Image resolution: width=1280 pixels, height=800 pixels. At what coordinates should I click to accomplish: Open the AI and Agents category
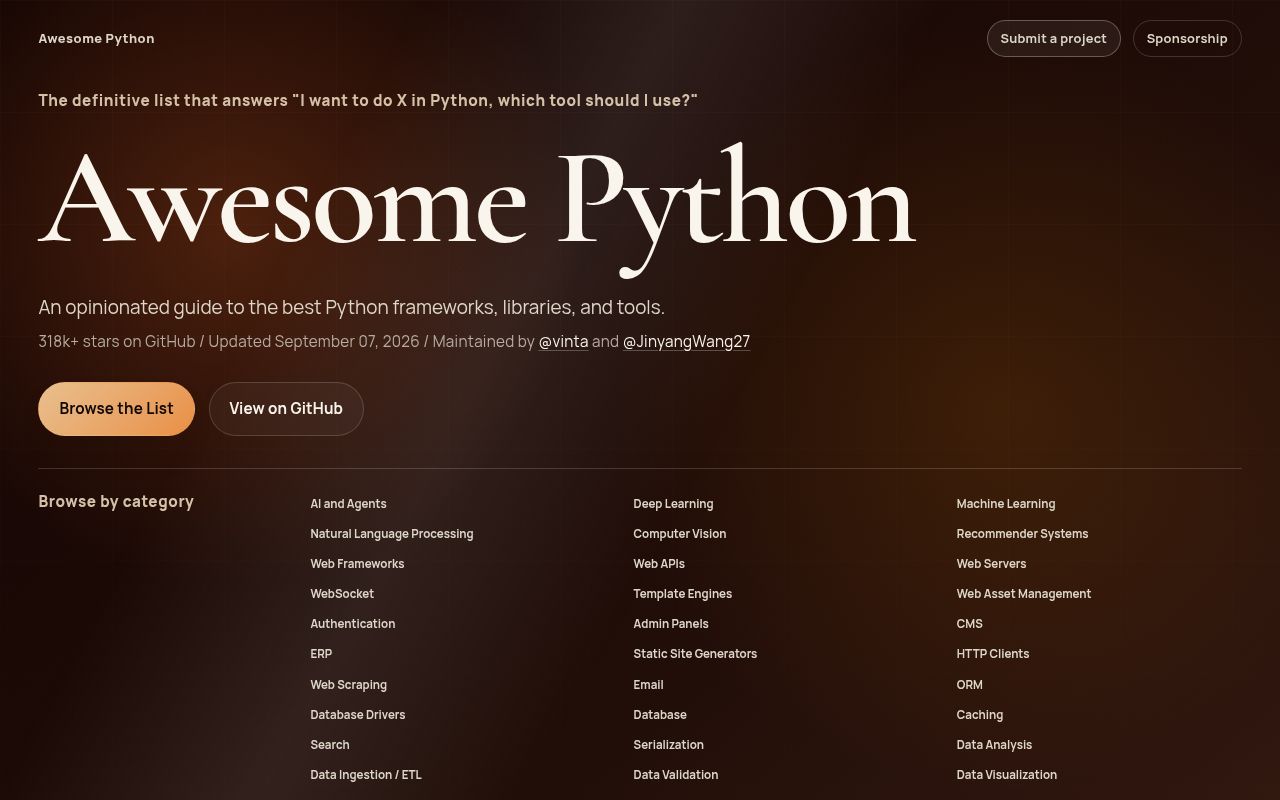(348, 504)
